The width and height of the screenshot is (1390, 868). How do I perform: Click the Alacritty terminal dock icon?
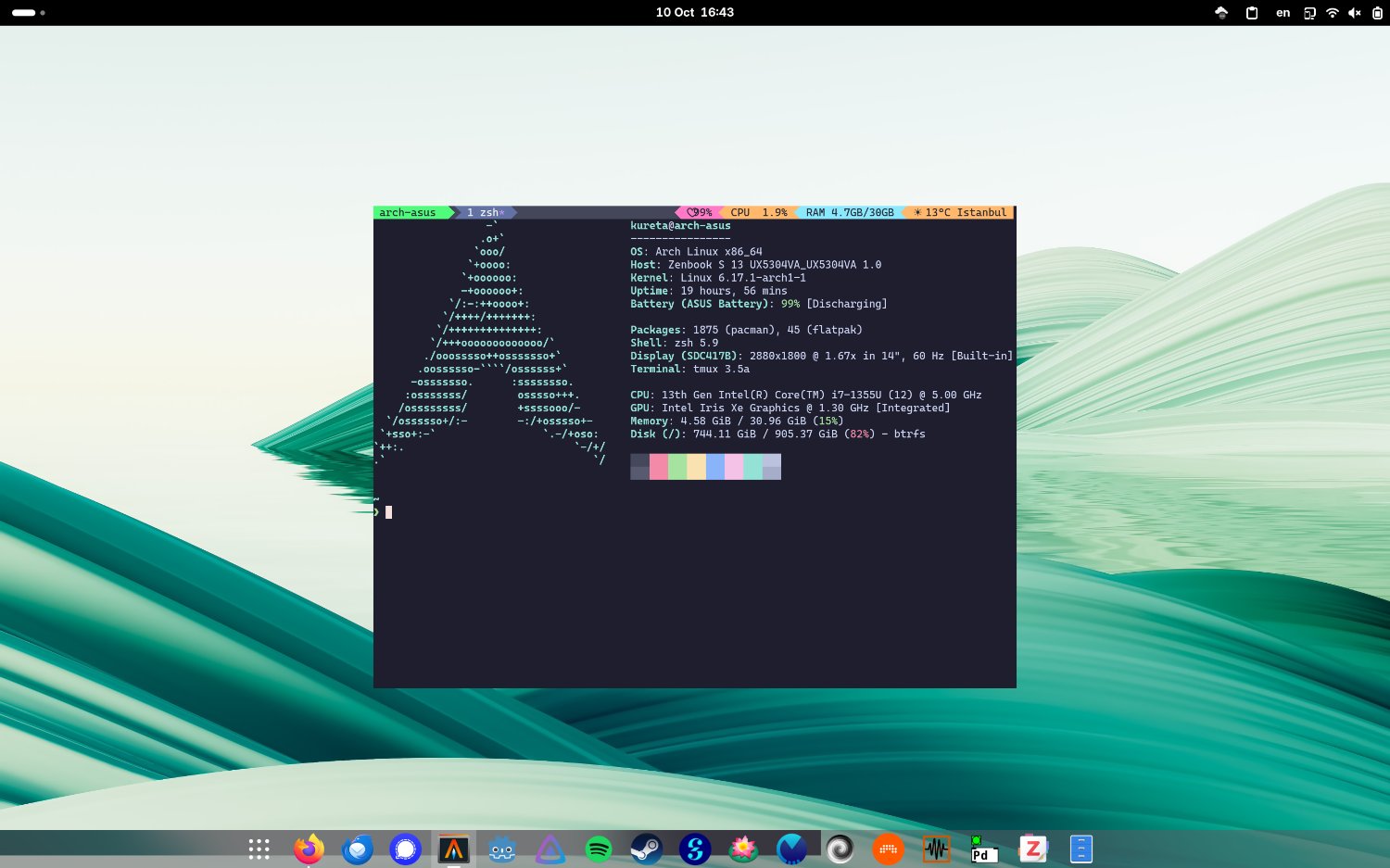coord(453,849)
